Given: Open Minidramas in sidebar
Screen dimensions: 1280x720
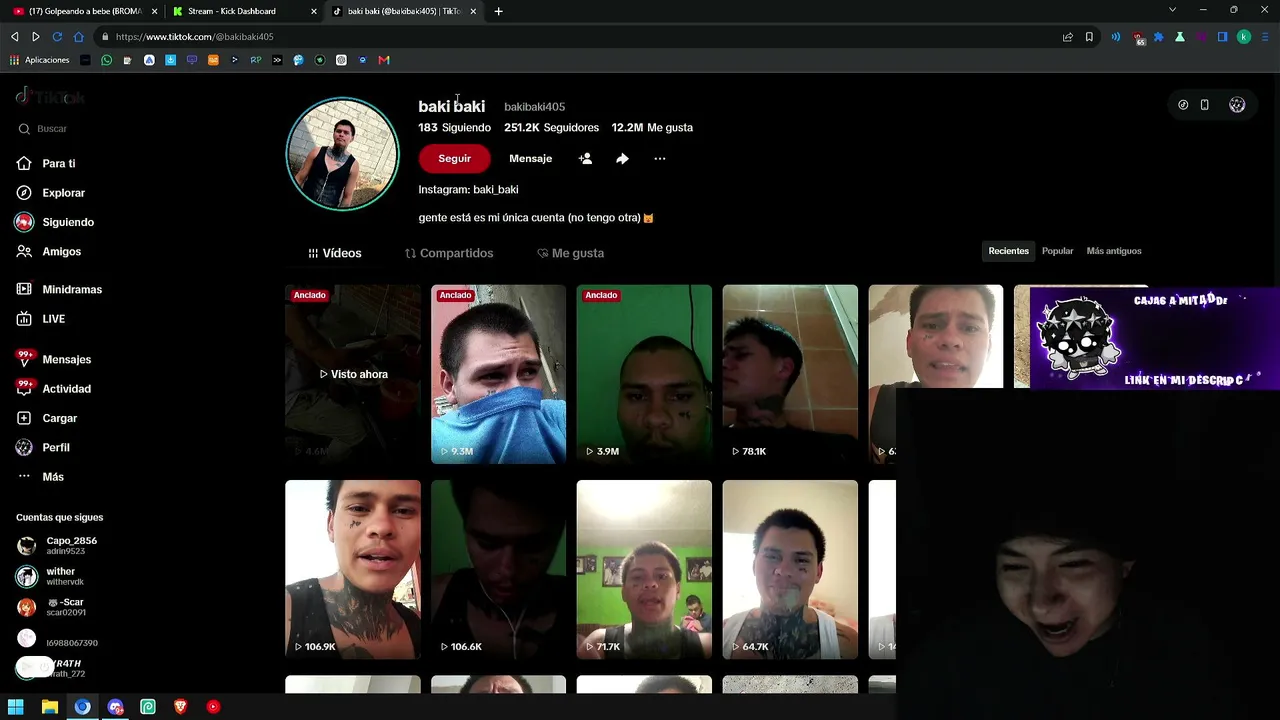Looking at the screenshot, I should point(59,289).
